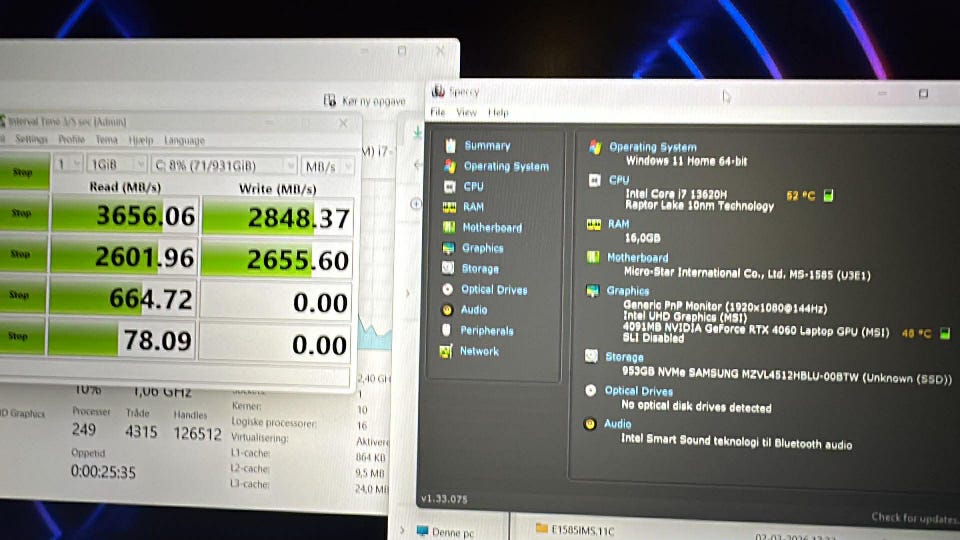Click the Speccy app icon in title bar
Screen dimensions: 960x540
(438, 91)
